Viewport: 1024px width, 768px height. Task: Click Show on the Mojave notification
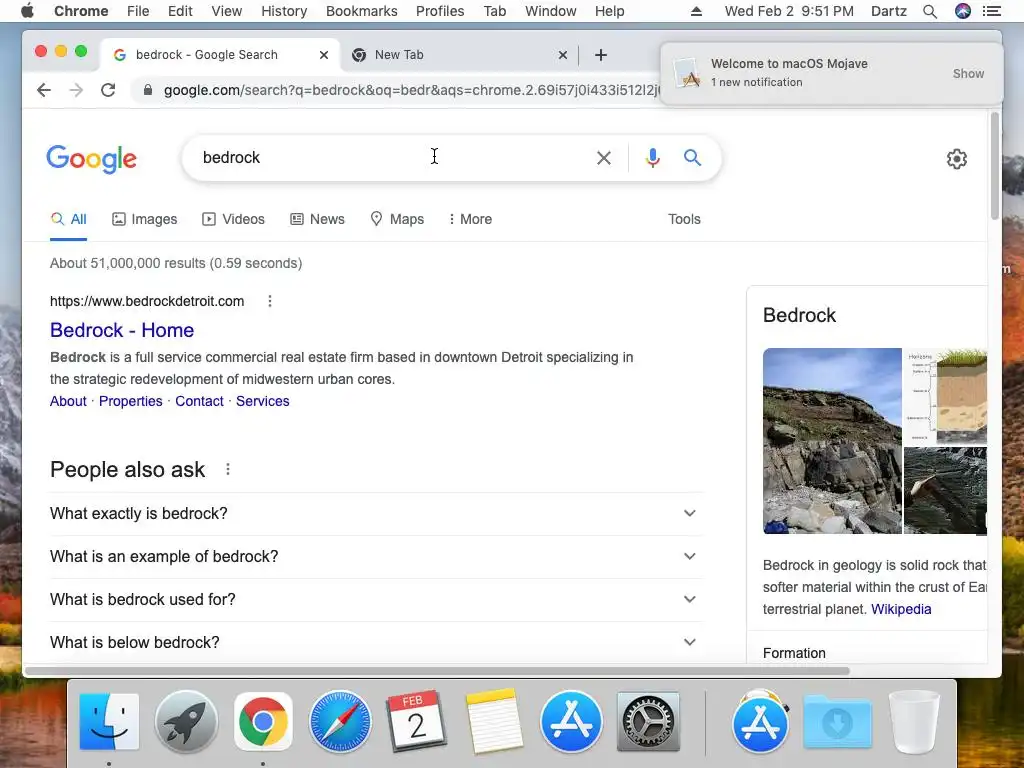pyautogui.click(x=968, y=74)
